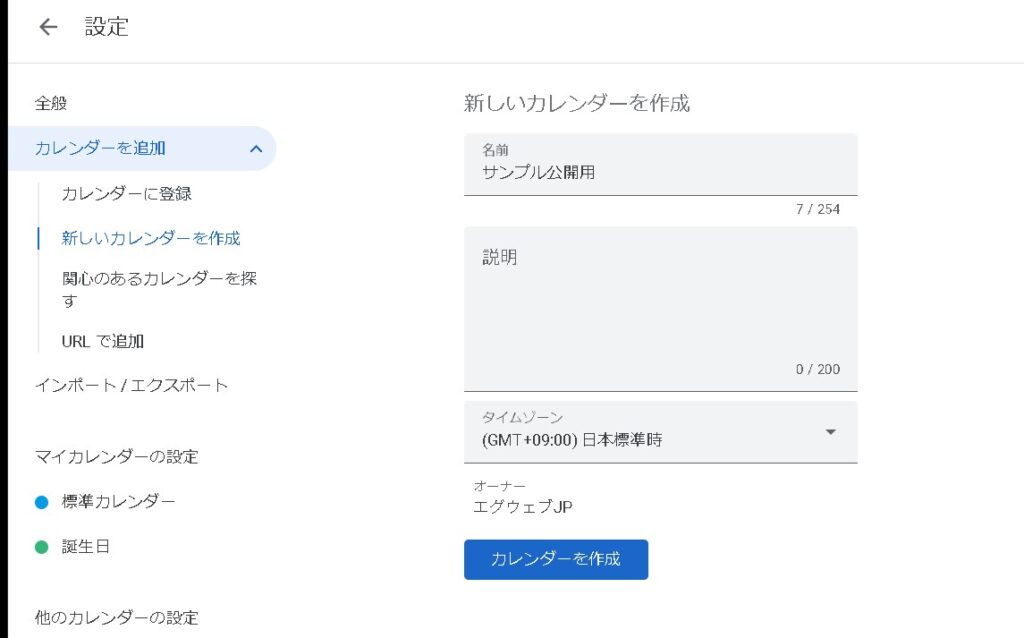The image size is (1024, 638).
Task: Click the blue dot for 標準カレンダー
Action: (41, 502)
